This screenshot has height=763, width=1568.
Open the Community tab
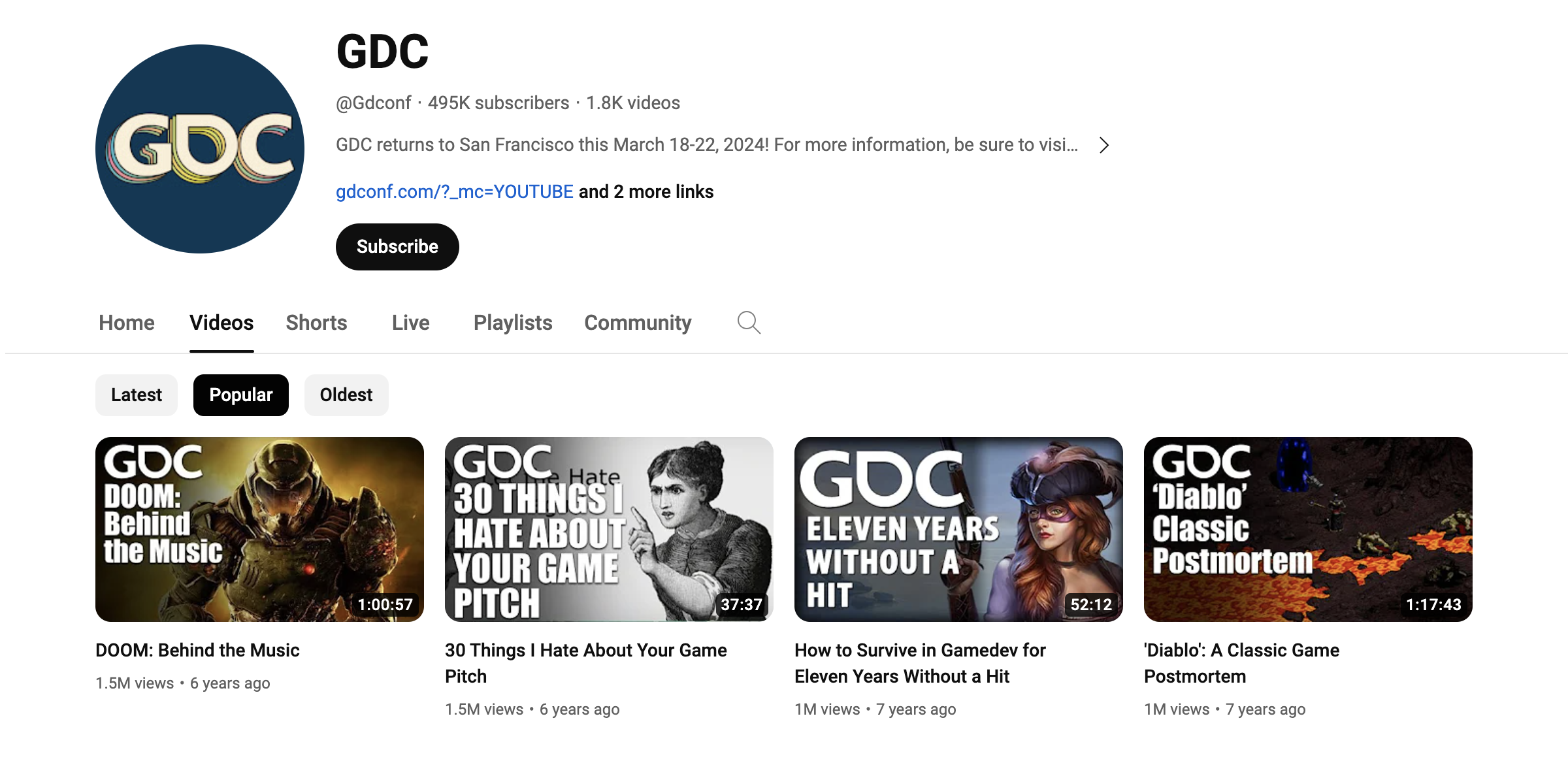tap(638, 323)
